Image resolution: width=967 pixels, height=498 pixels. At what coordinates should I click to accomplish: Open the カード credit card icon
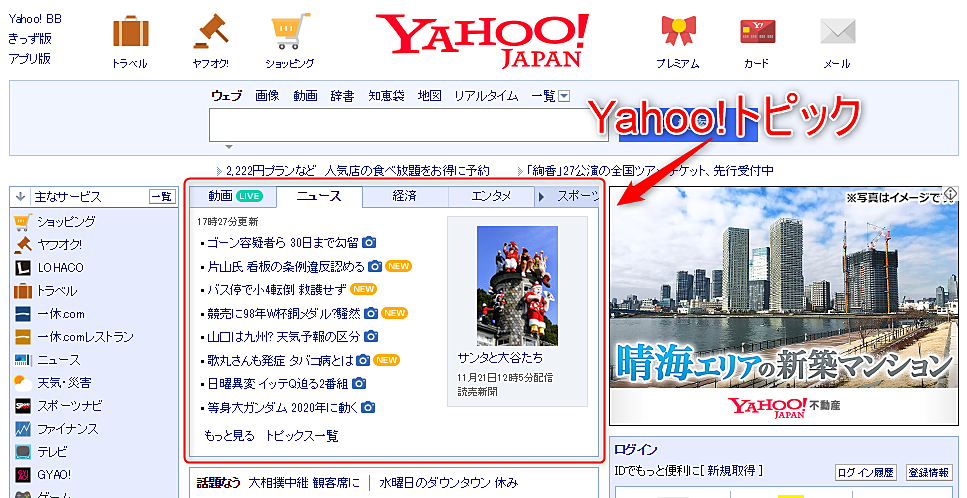pyautogui.click(x=757, y=31)
